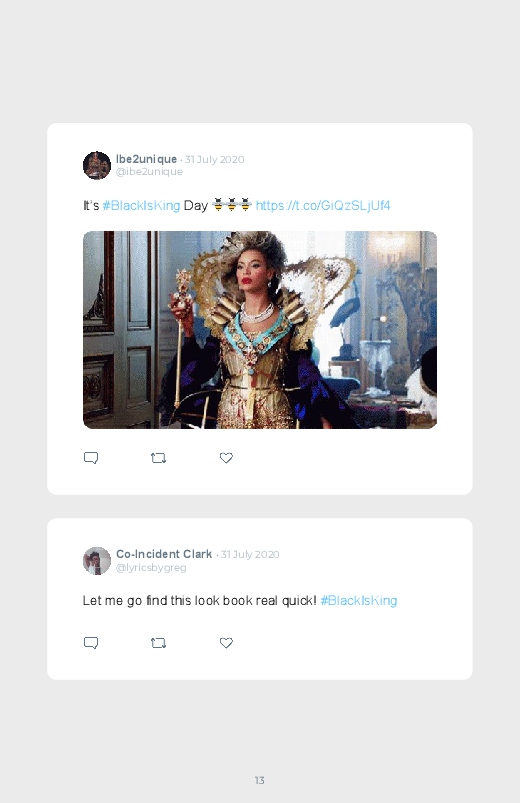
Task: Open #BlackIsKing hashtag in second tweet
Action: click(x=359, y=601)
